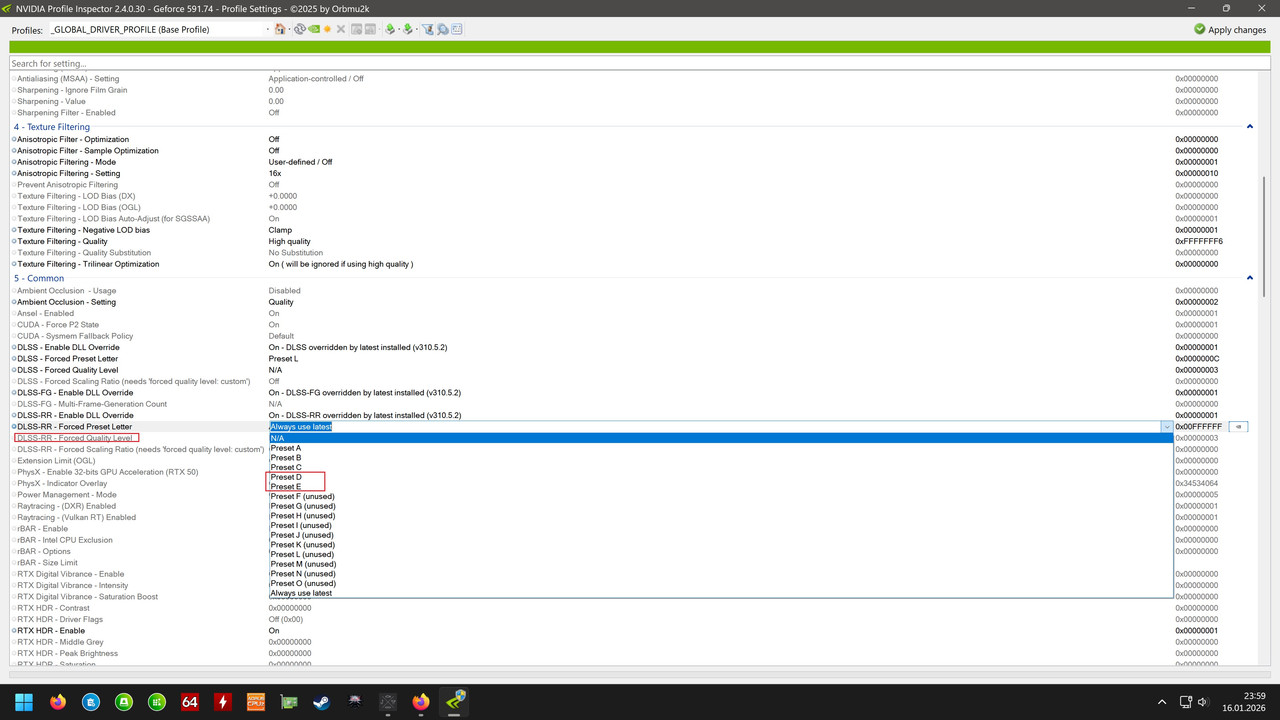This screenshot has height=720, width=1280.
Task: Click the volume speaker tray icon
Action: click(1203, 702)
